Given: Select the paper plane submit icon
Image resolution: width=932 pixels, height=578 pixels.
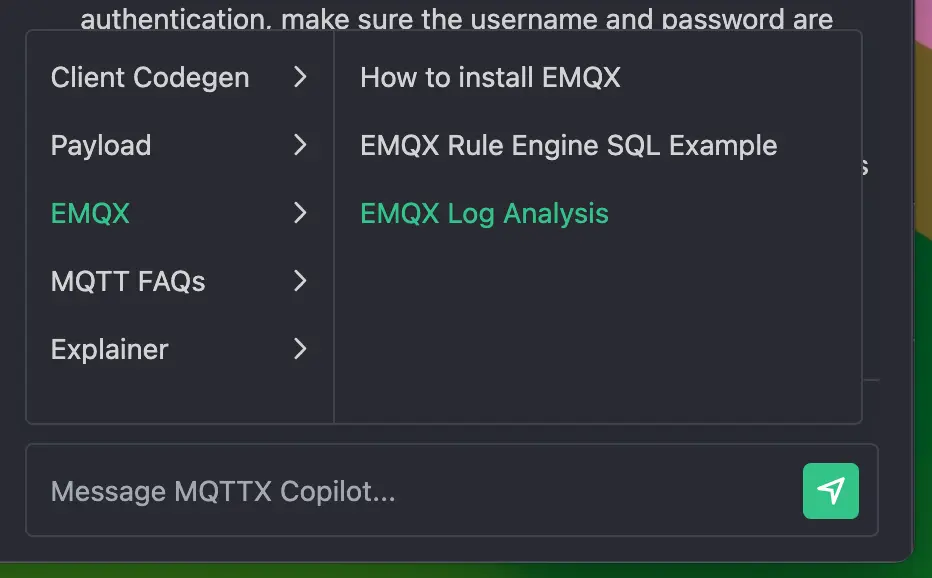Looking at the screenshot, I should [830, 491].
